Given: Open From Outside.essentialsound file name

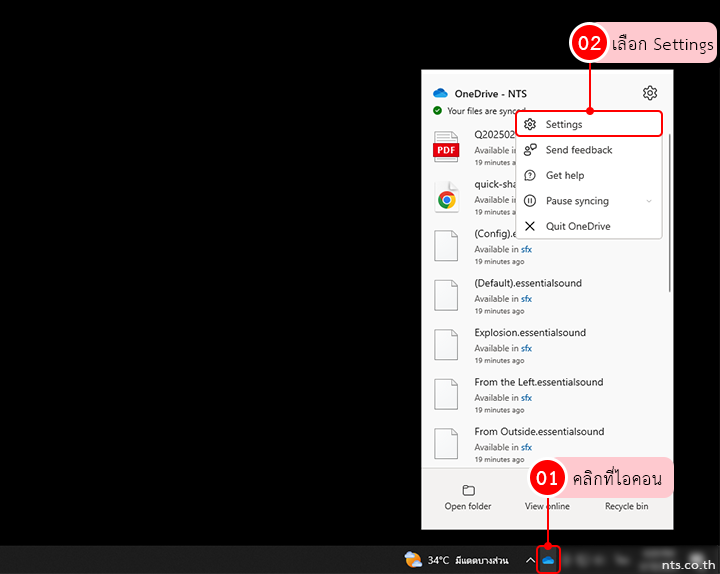Looking at the screenshot, I should (539, 432).
